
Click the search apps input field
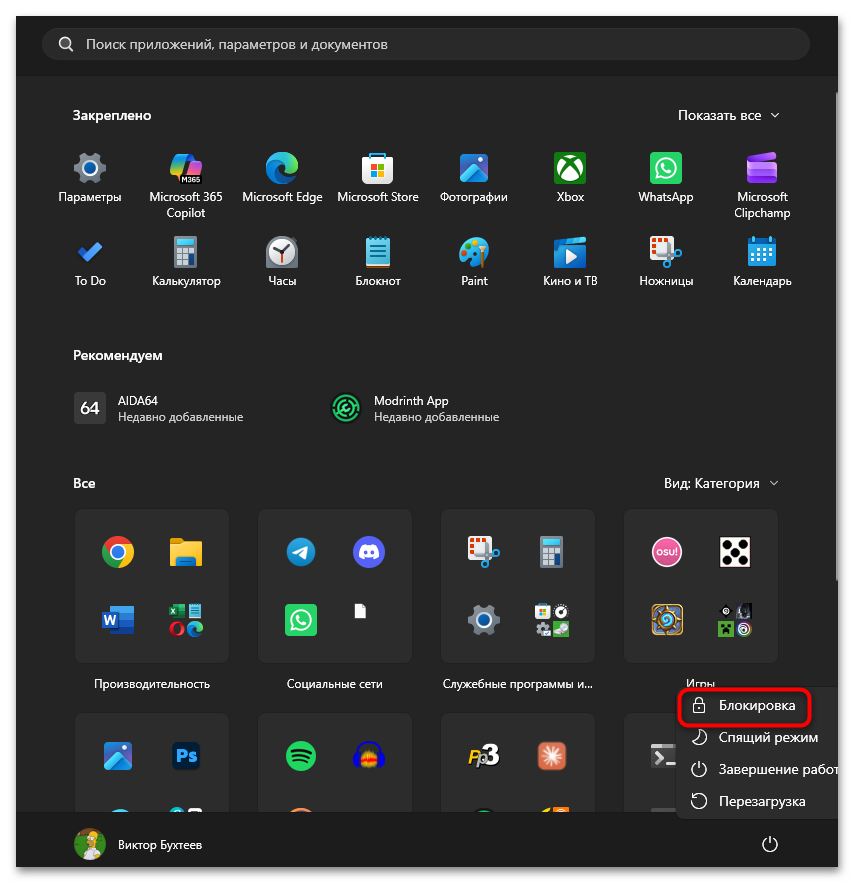[x=426, y=44]
